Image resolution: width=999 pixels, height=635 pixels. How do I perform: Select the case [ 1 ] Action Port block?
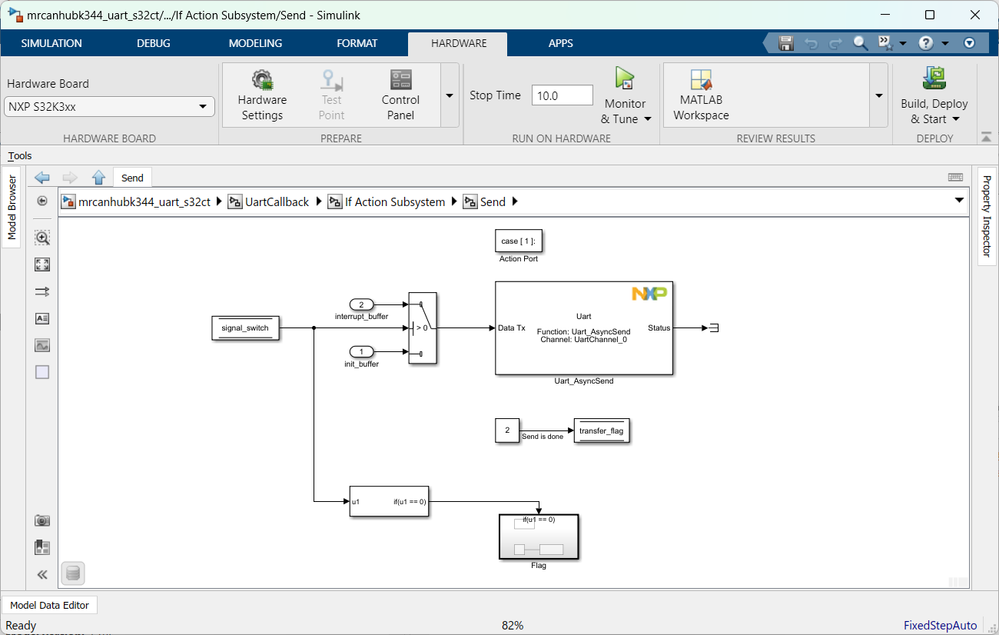(x=519, y=241)
